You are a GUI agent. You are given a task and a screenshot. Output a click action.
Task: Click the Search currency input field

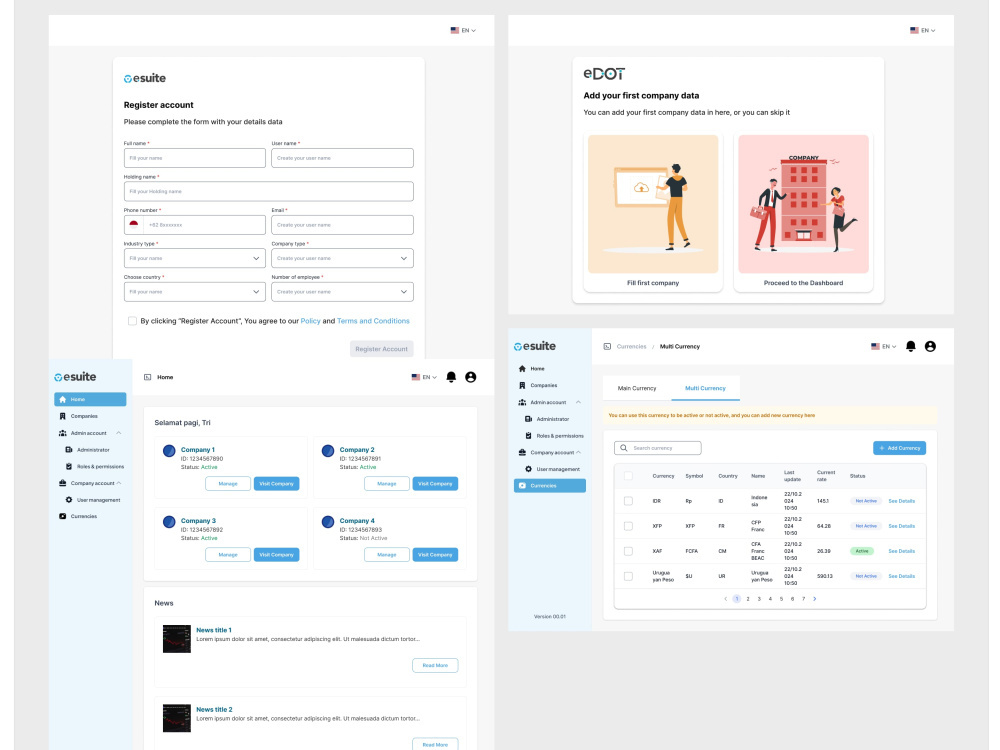click(658, 448)
